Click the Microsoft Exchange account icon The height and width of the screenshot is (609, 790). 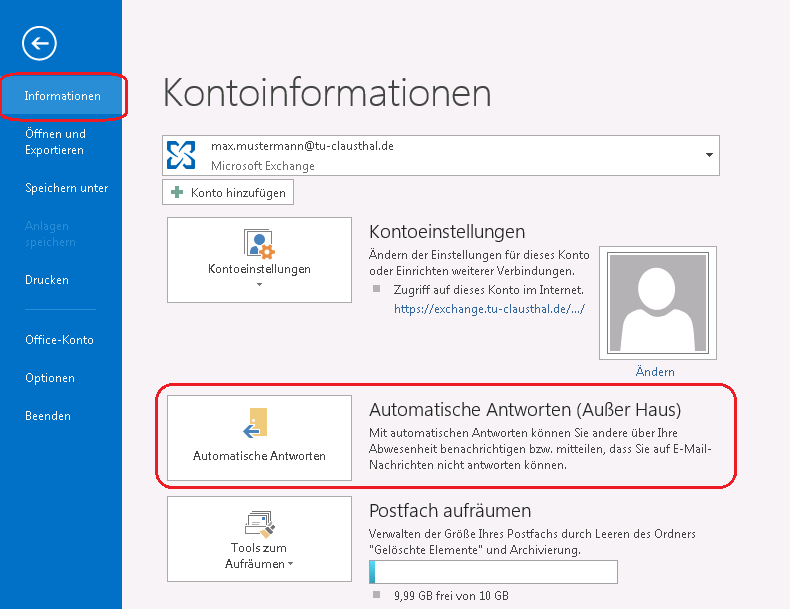[181, 155]
